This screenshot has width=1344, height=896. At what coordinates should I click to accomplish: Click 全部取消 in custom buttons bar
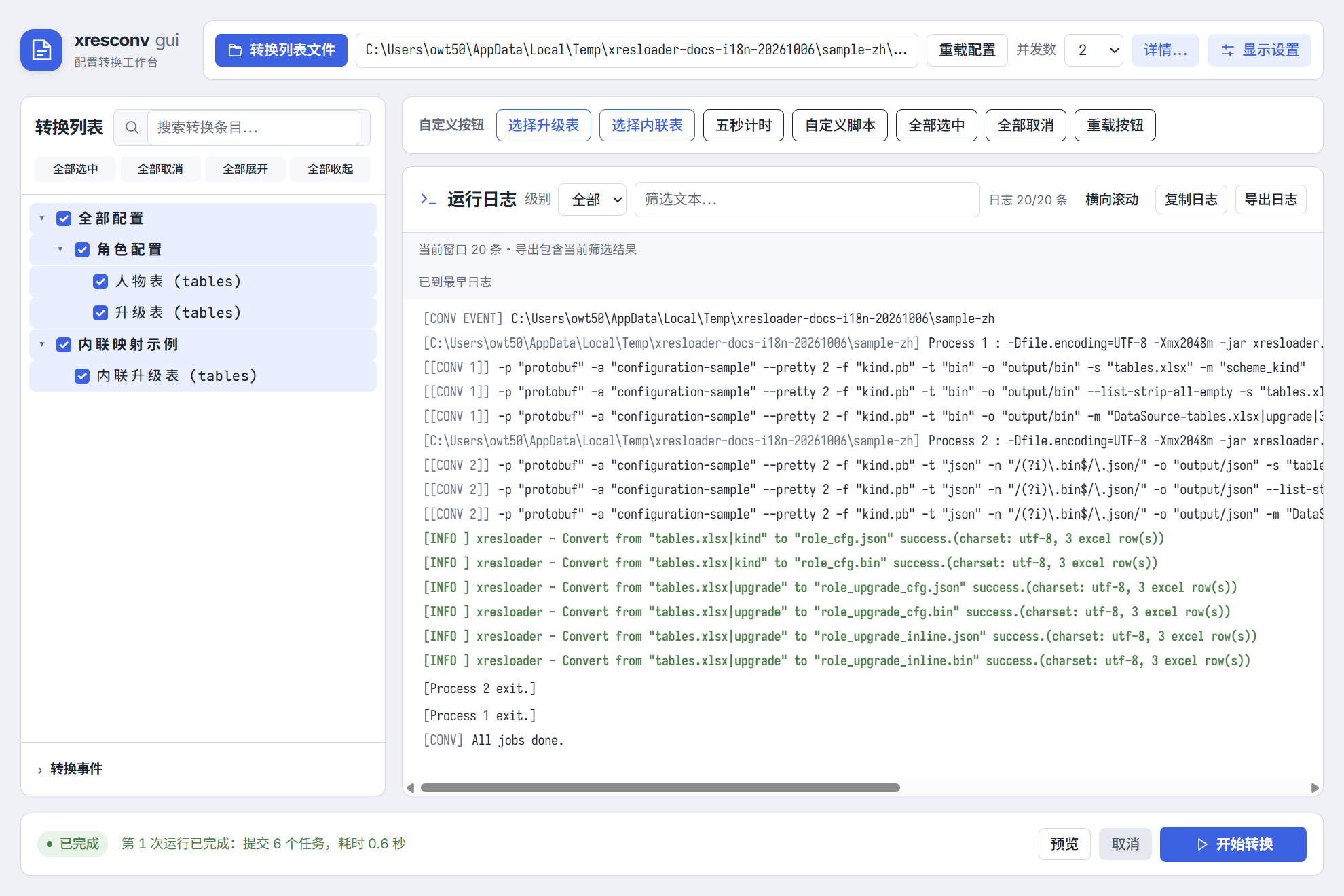1026,126
